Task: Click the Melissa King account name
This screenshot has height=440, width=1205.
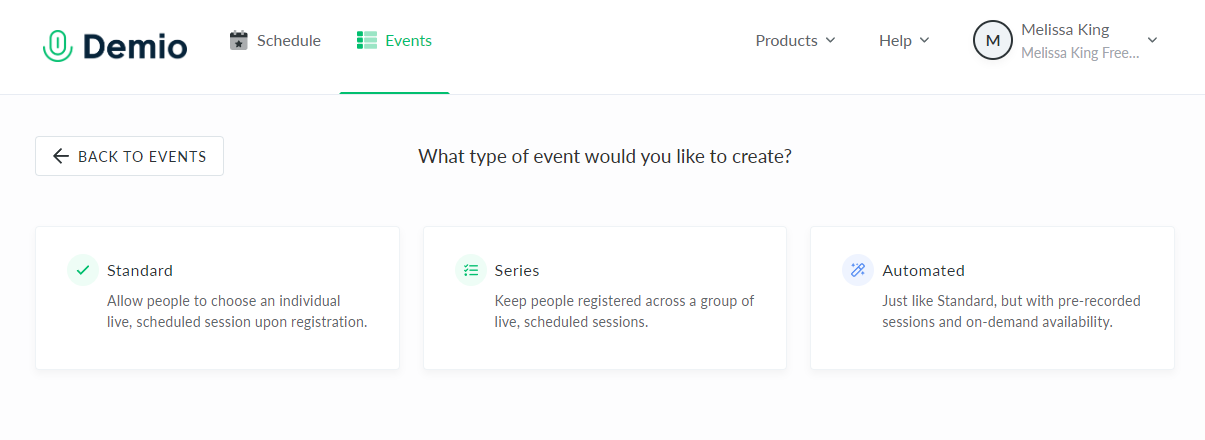Action: (x=1064, y=30)
